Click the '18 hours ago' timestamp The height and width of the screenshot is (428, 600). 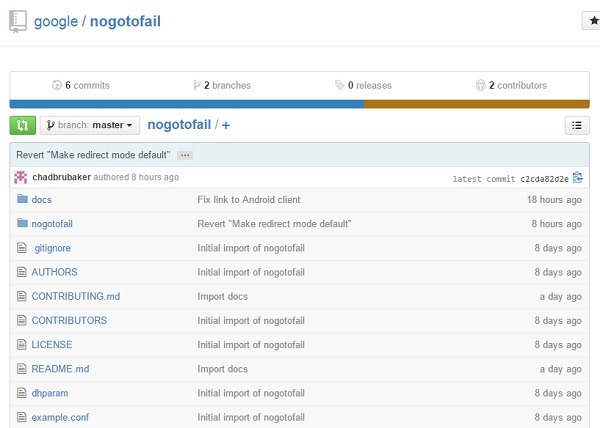554,200
